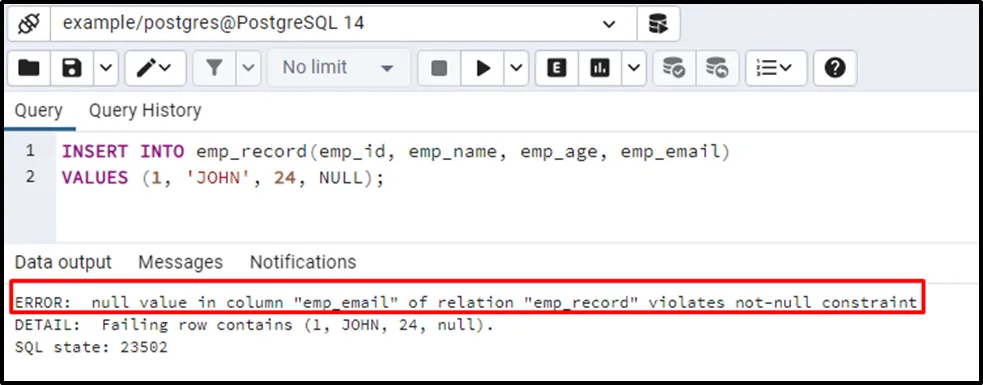Image resolution: width=983 pixels, height=385 pixels.
Task: Expand the connection selector dropdown
Action: [x=608, y=24]
